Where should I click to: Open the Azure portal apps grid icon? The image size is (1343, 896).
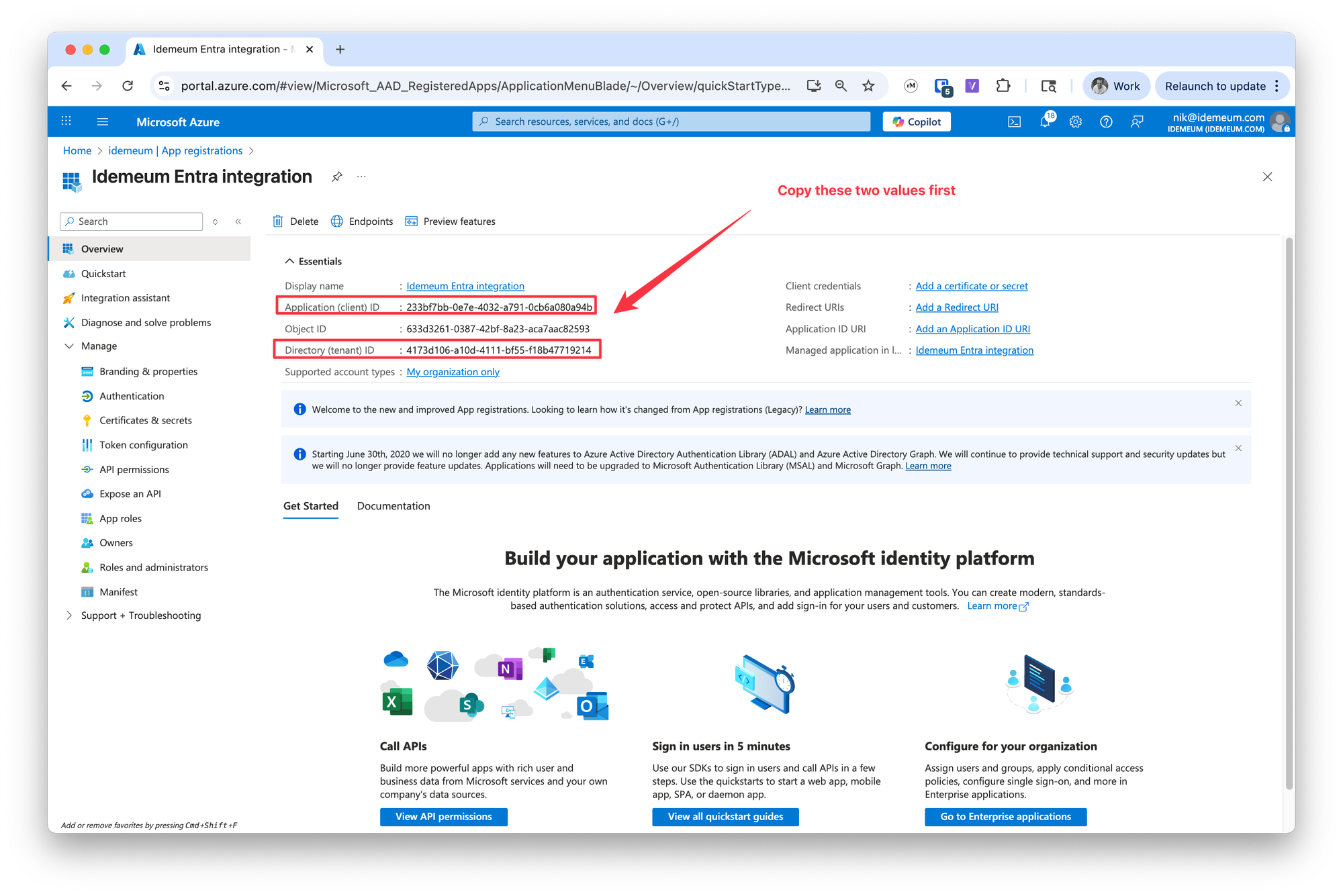coord(66,121)
